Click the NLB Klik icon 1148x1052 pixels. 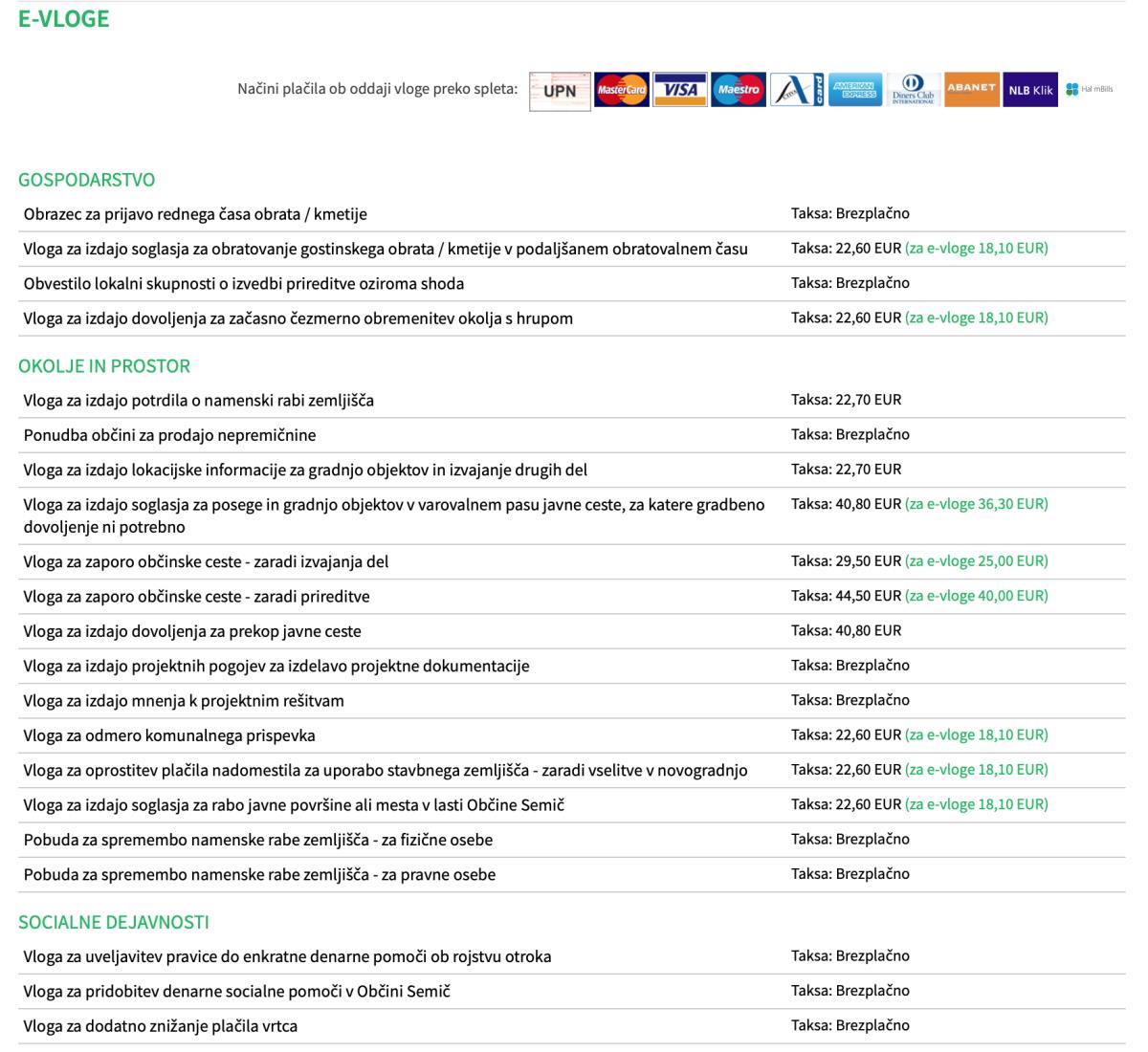click(x=1029, y=90)
